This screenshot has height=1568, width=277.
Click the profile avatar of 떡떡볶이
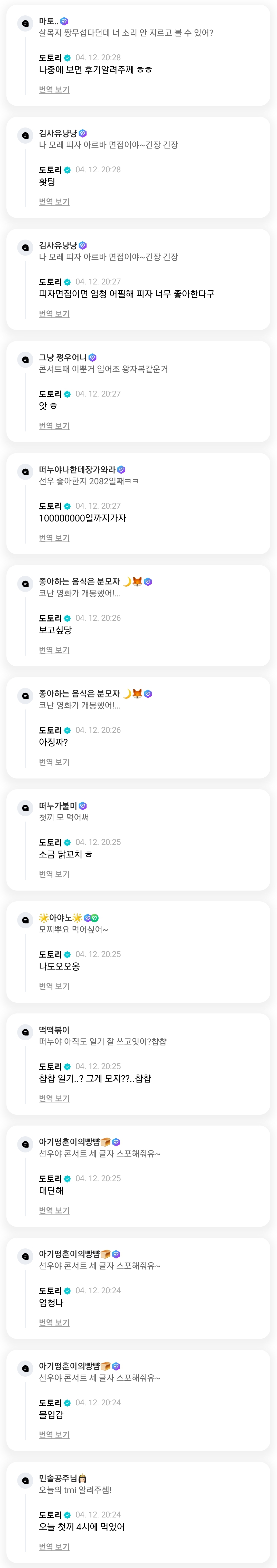[25, 1032]
